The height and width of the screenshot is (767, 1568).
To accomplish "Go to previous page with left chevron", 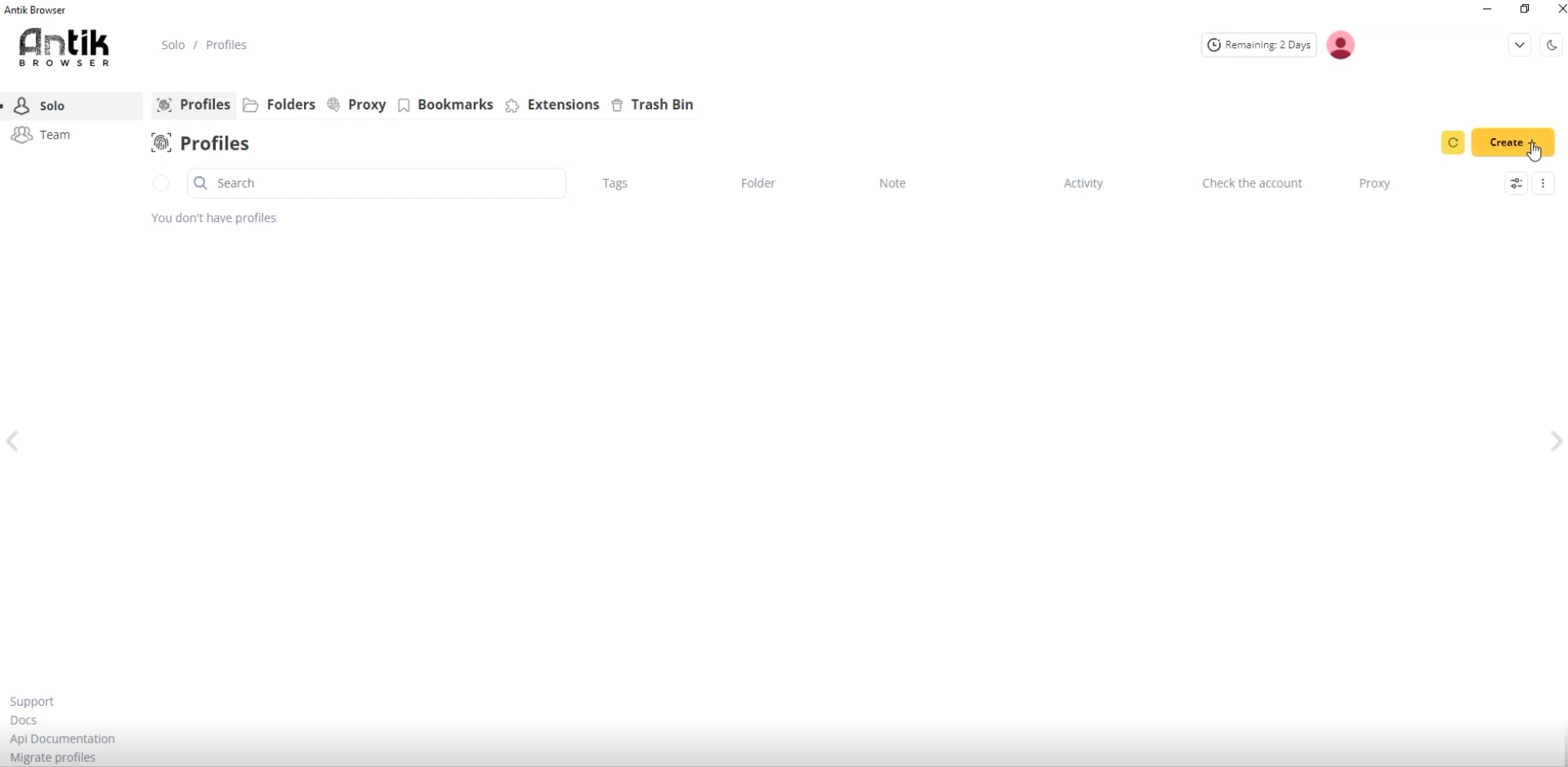I will (12, 442).
